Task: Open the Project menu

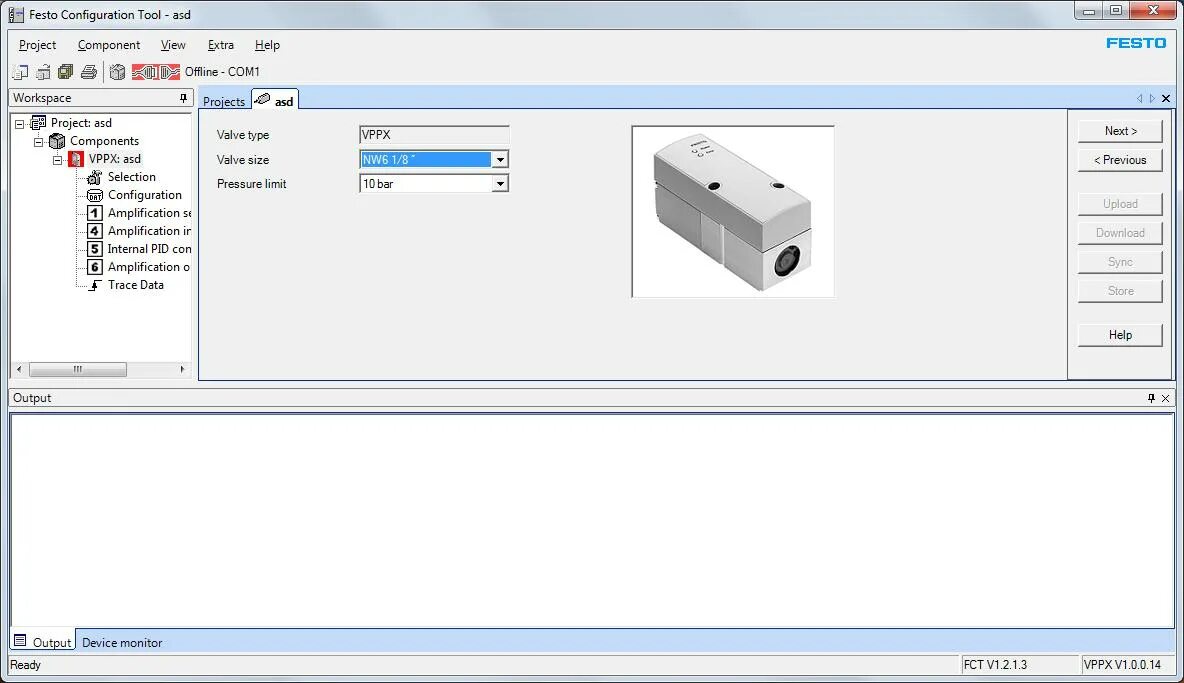Action: [x=38, y=45]
